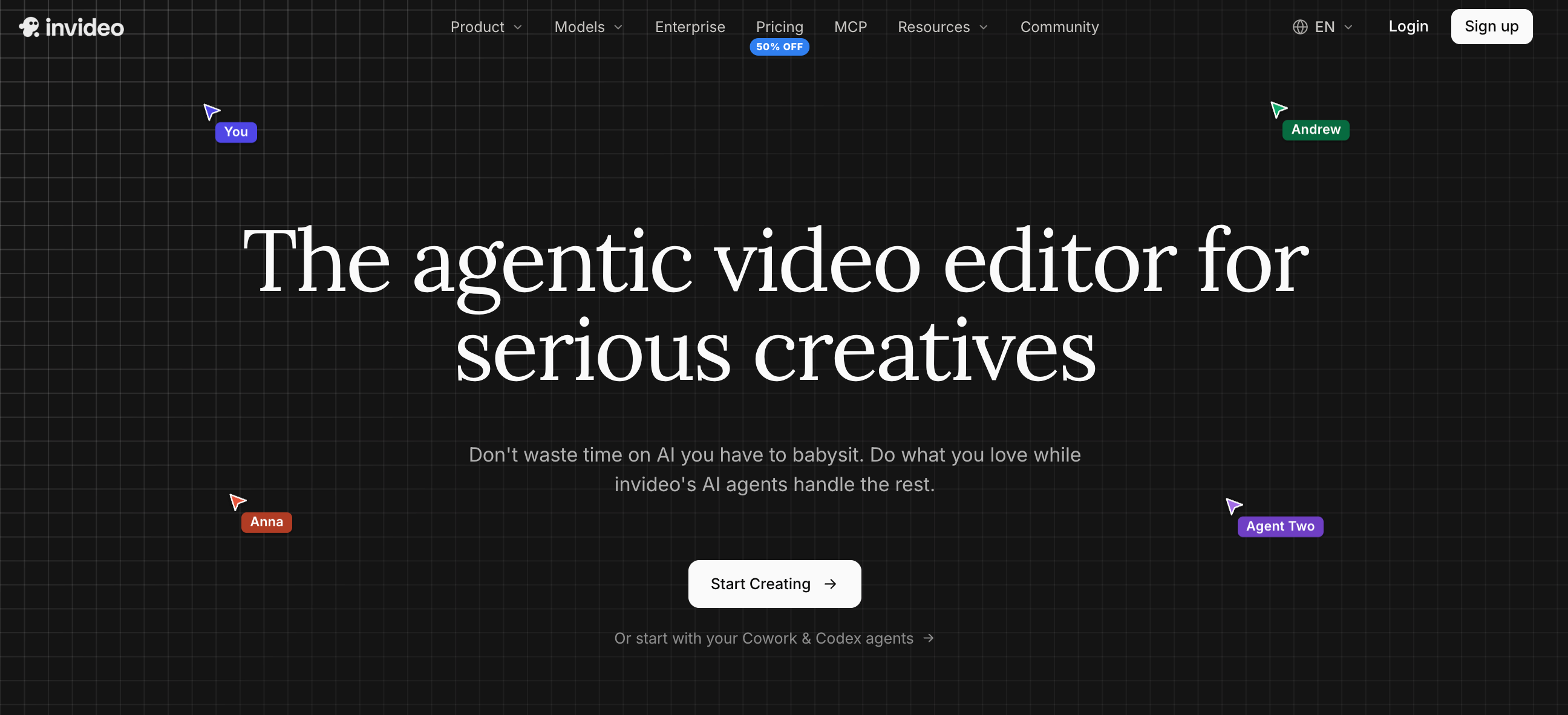Click the You cursor label
1568x715 pixels.
236,132
